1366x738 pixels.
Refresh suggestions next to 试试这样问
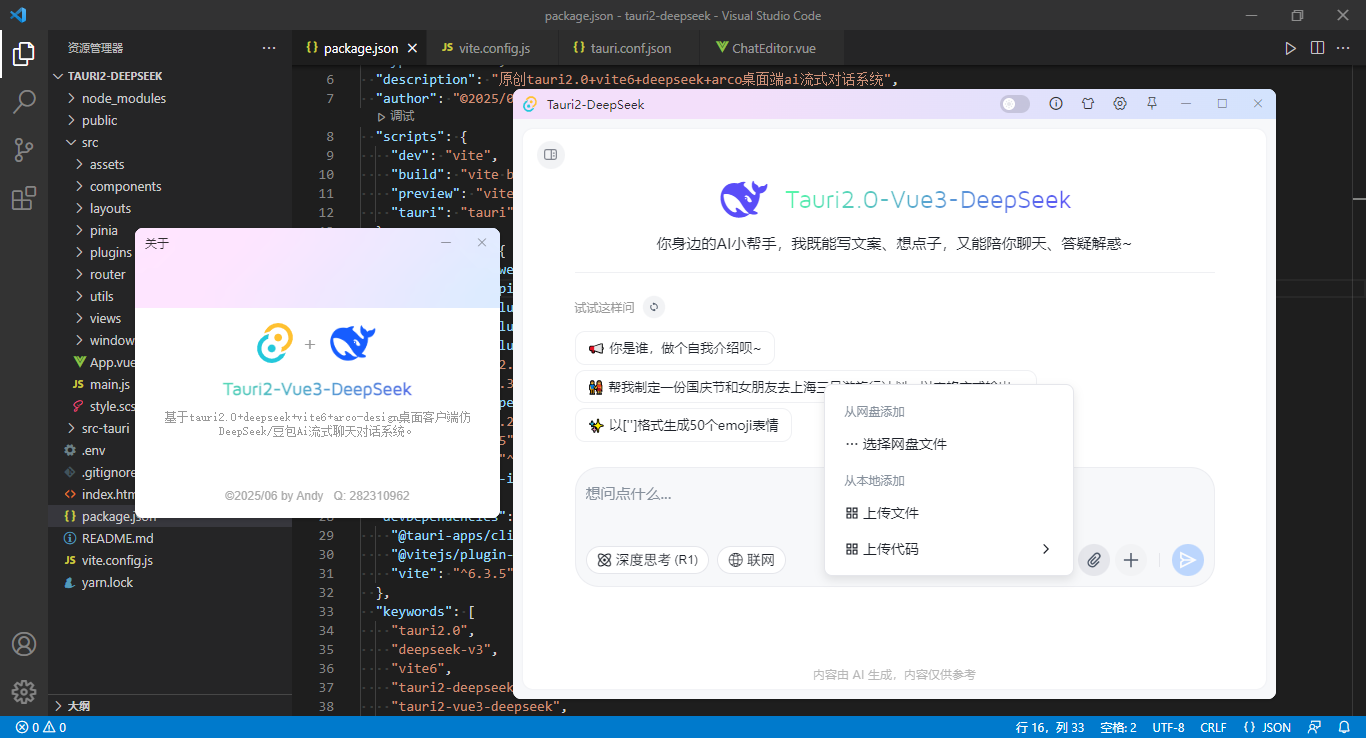pyautogui.click(x=654, y=307)
